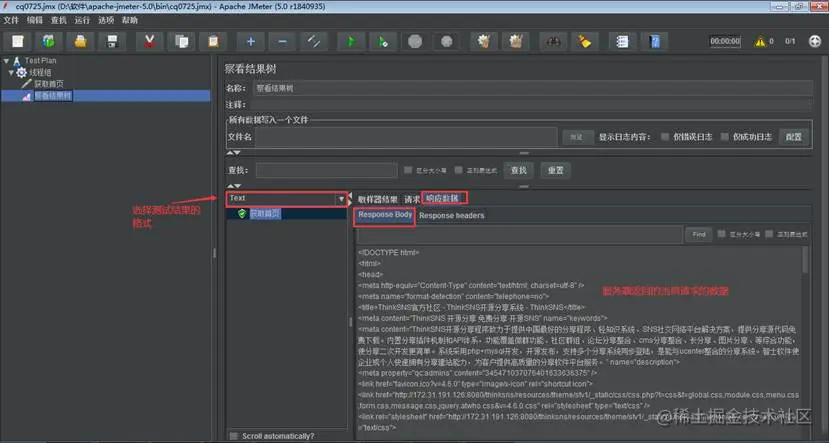This screenshot has height=443, width=829.
Task: Open the Templates toolbar icon
Action: click(x=49, y=41)
